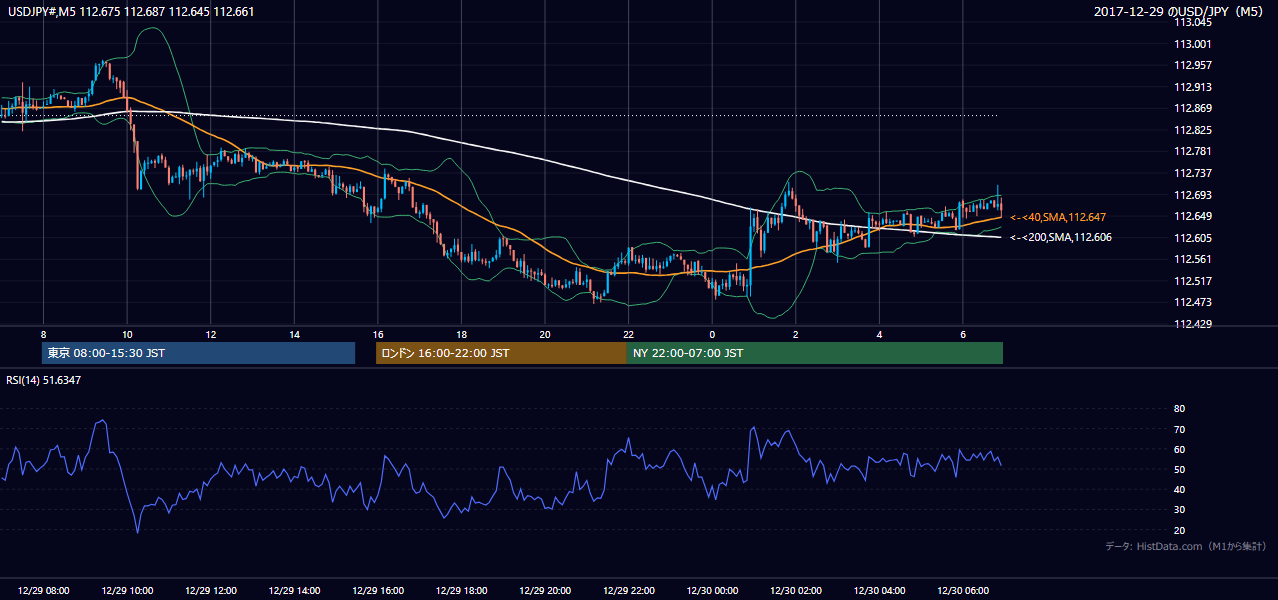
Task: Click the '12/29 16:00' bottom time label
Action: (377, 591)
